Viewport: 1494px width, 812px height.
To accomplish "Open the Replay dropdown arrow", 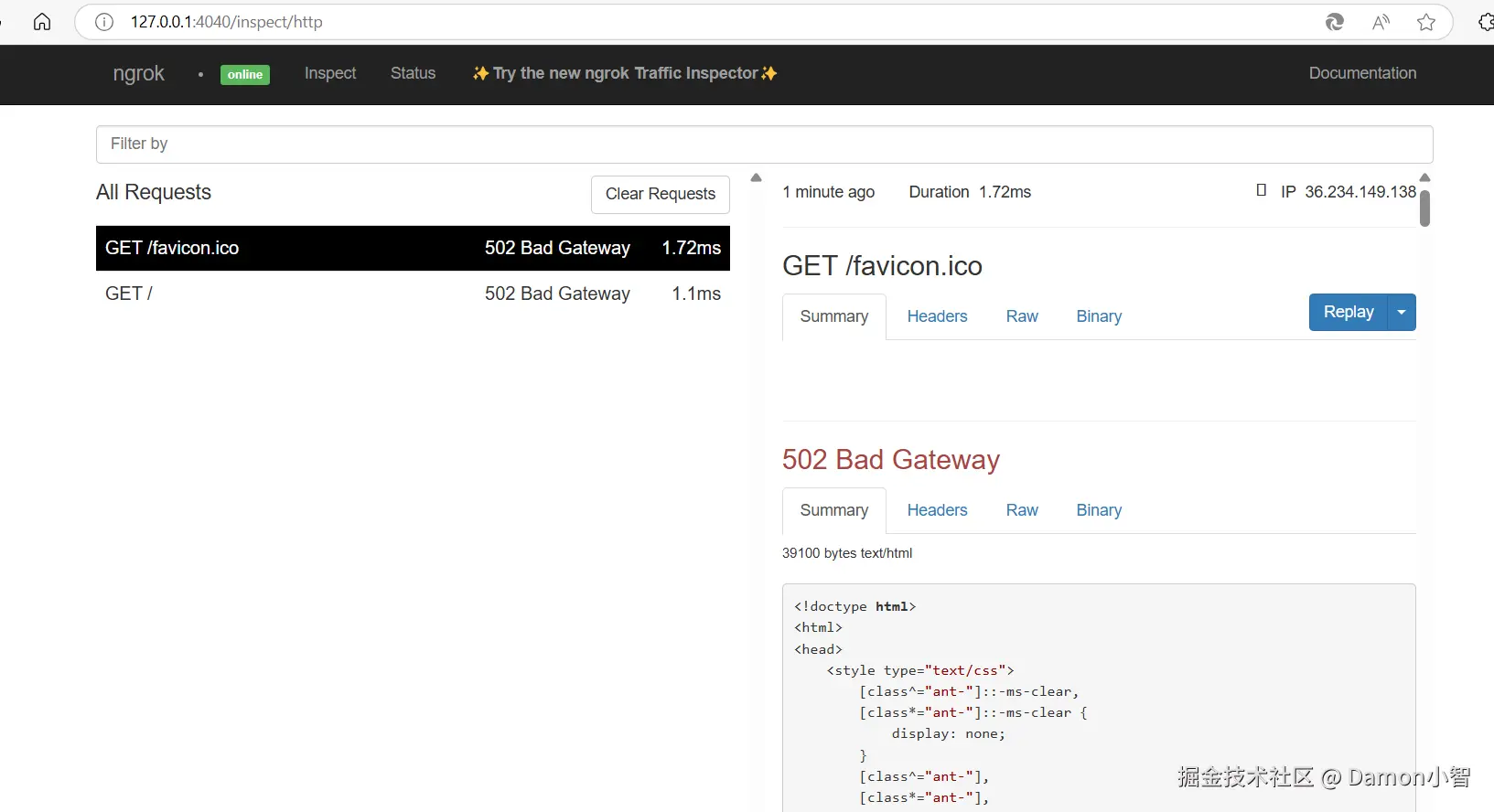I will point(1402,313).
